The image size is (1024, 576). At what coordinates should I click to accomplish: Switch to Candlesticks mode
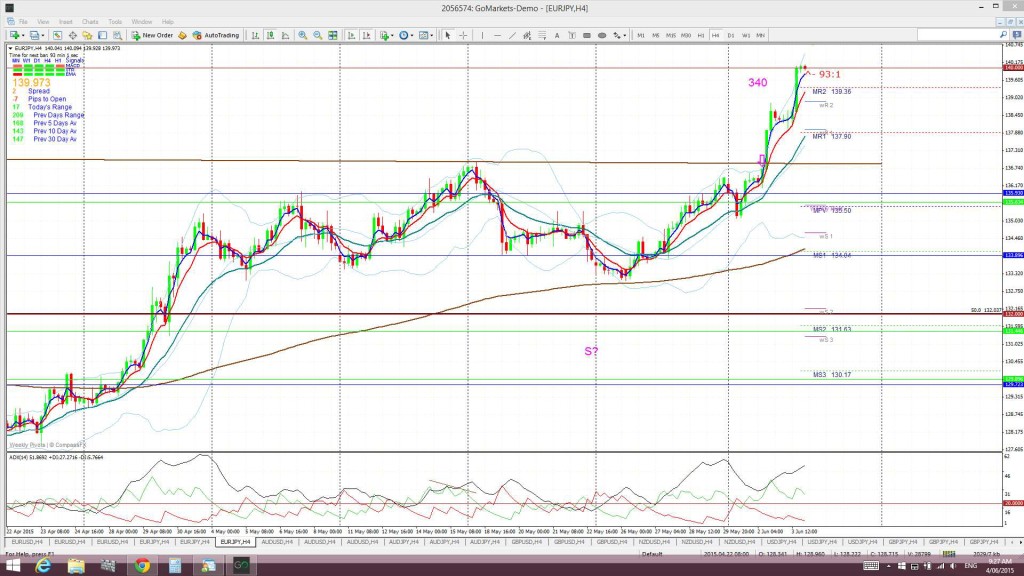click(x=270, y=35)
